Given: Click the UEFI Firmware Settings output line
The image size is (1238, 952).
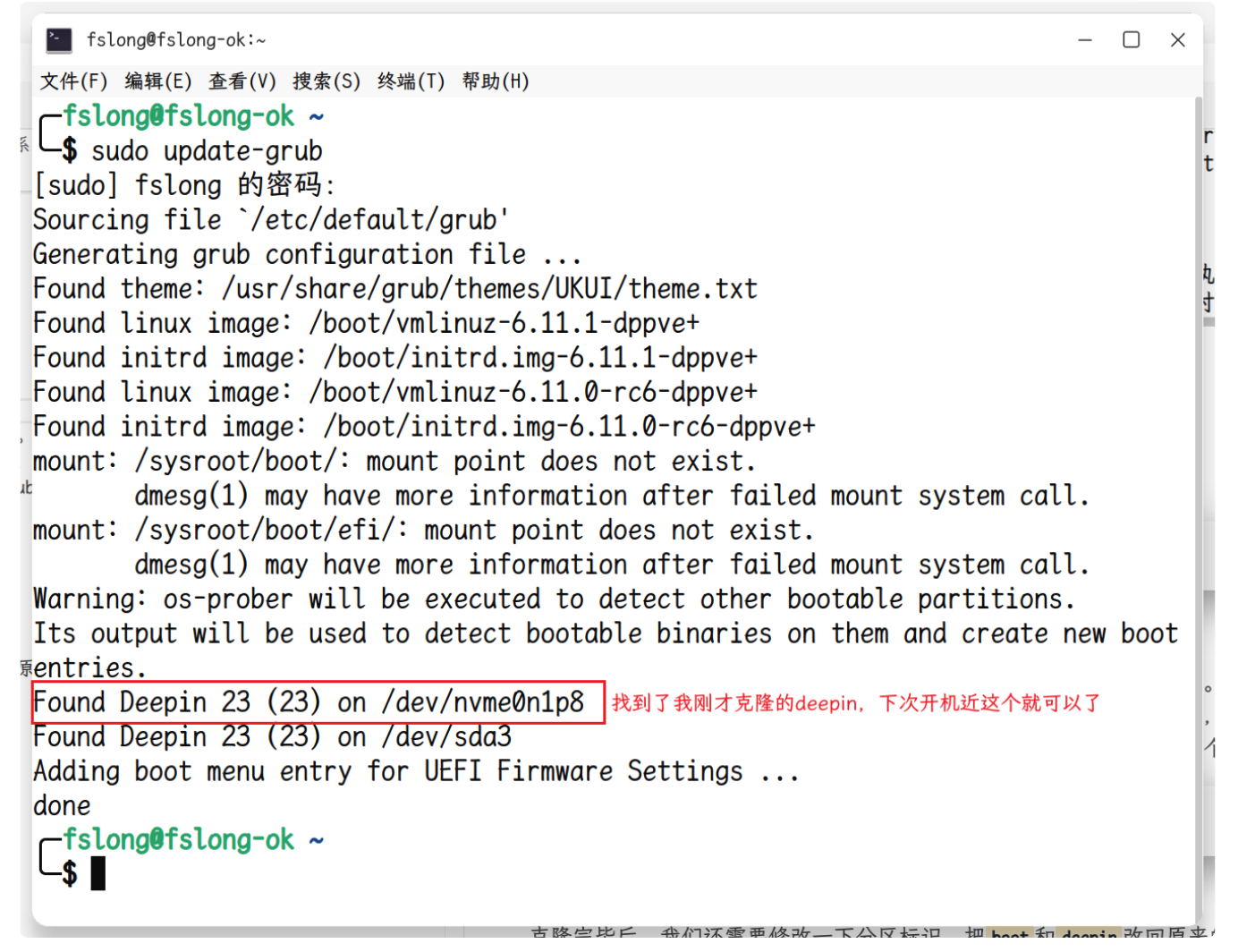Looking at the screenshot, I should tap(416, 771).
